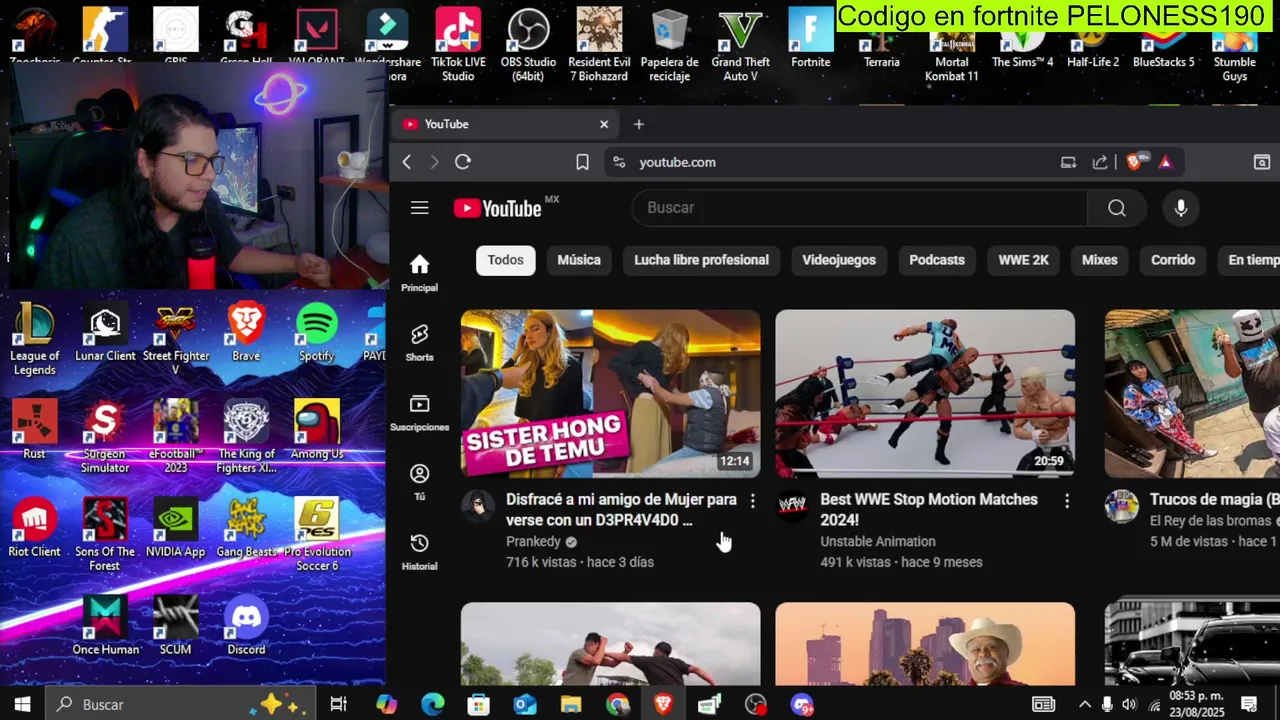Open the YouTube hamburger guide menu
The image size is (1280, 720).
click(x=419, y=208)
